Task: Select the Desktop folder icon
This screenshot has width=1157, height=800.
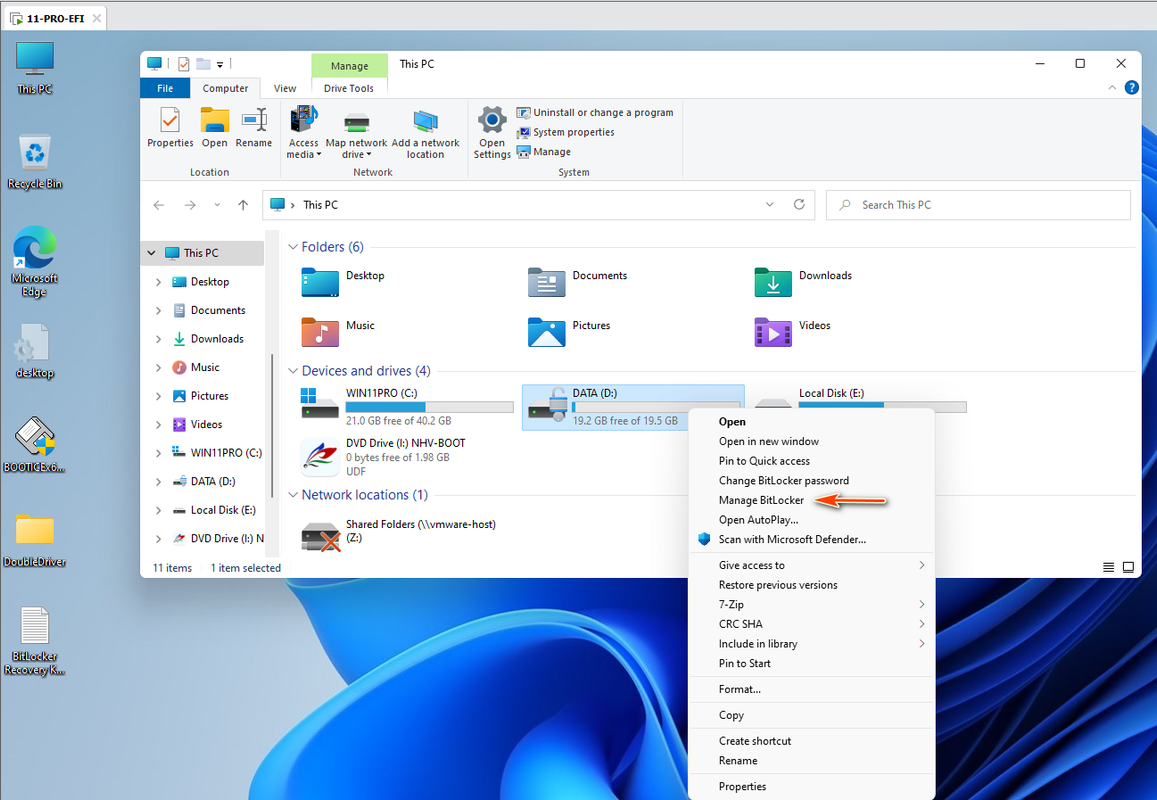Action: pos(320,283)
